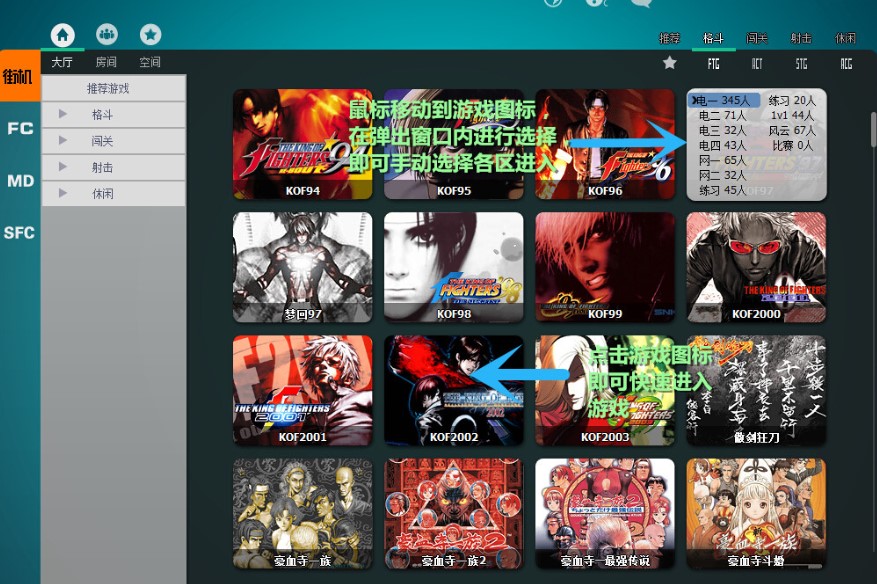Image resolution: width=877 pixels, height=584 pixels.
Task: Select 休闲 in the sidebar list
Action: click(x=102, y=194)
